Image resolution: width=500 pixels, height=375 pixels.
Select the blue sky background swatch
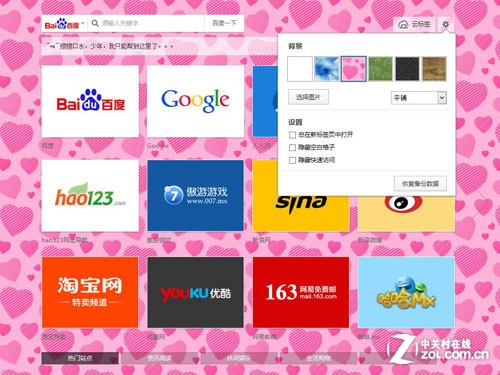click(x=327, y=69)
